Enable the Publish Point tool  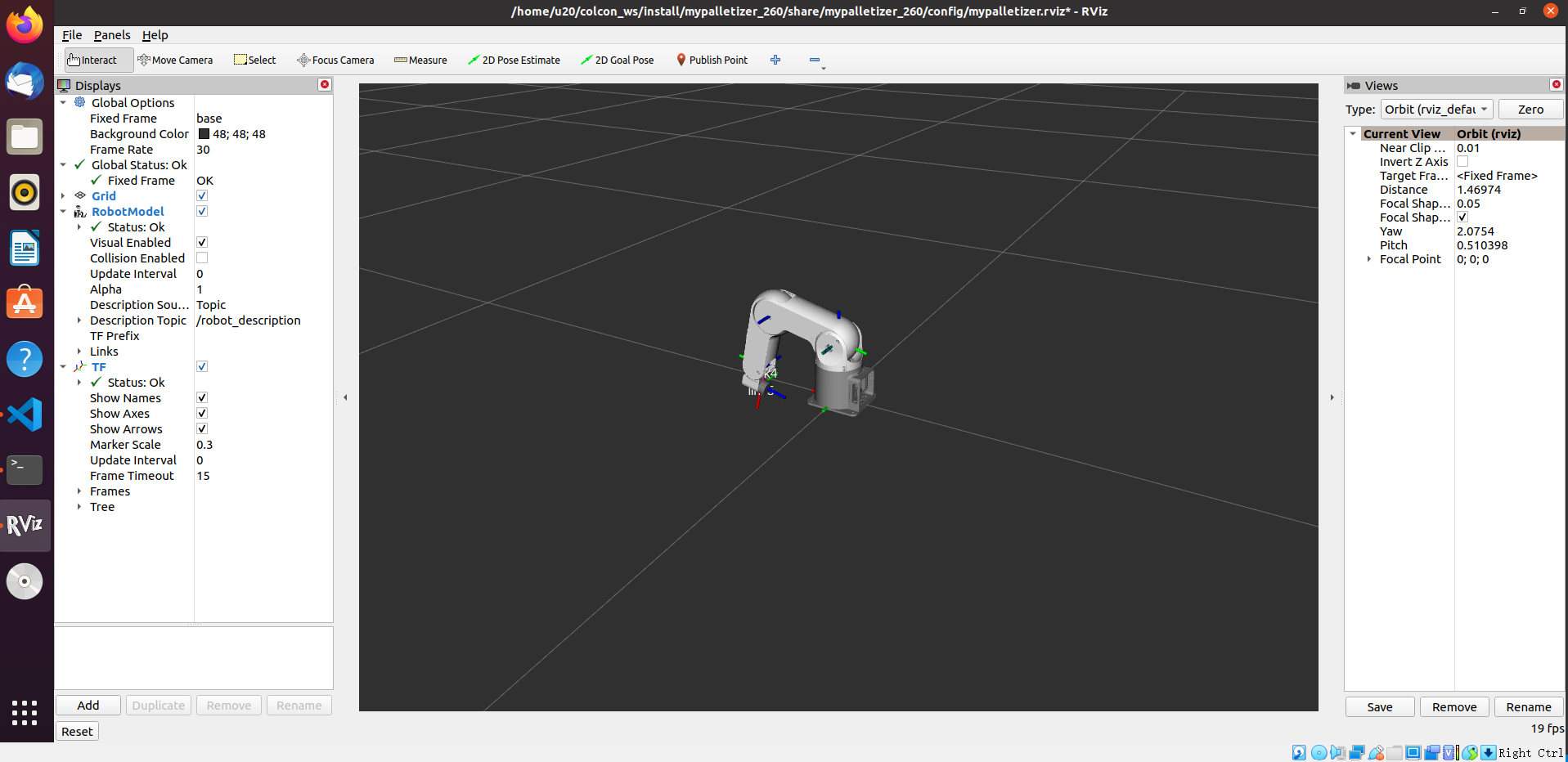coord(712,60)
